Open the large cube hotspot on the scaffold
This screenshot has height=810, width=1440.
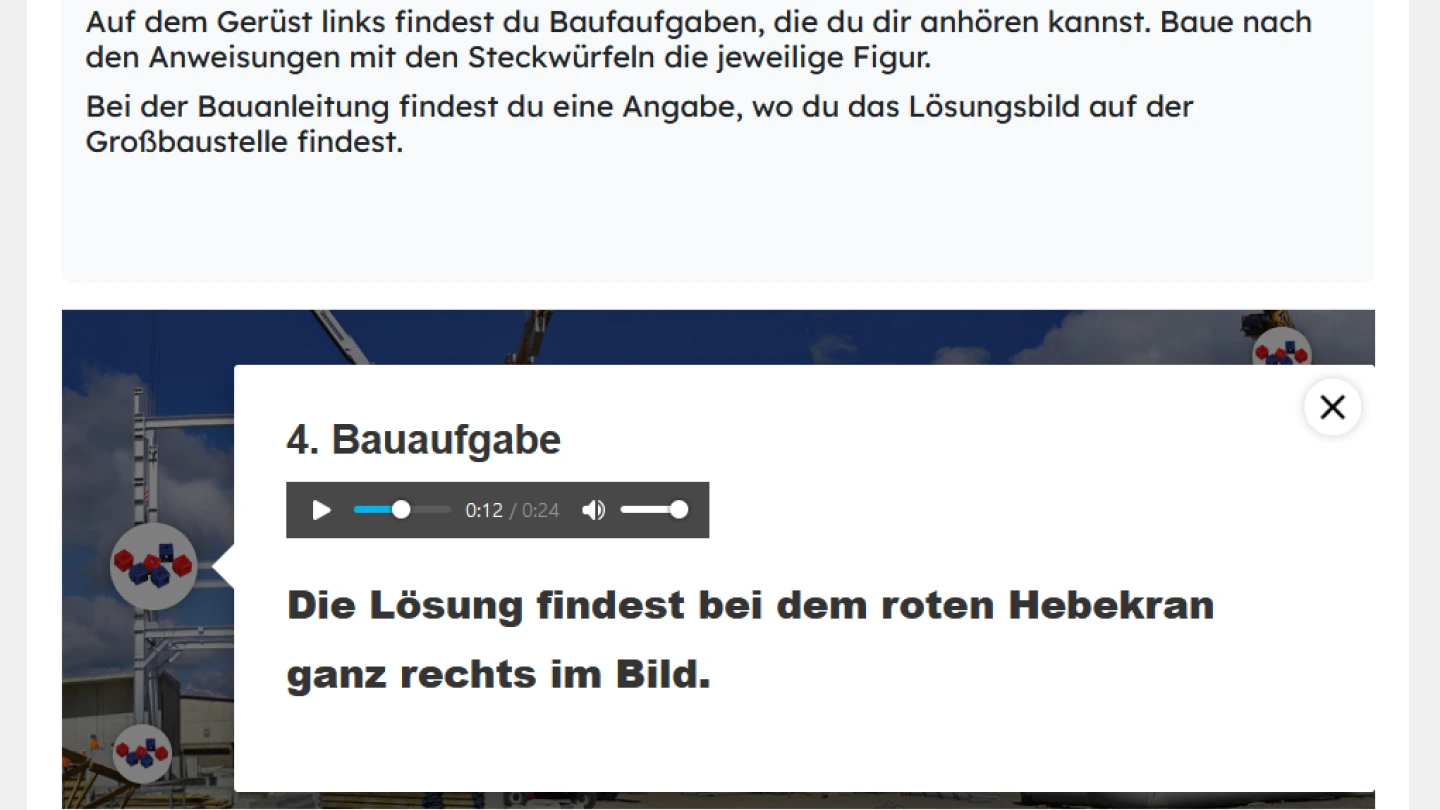(x=153, y=566)
